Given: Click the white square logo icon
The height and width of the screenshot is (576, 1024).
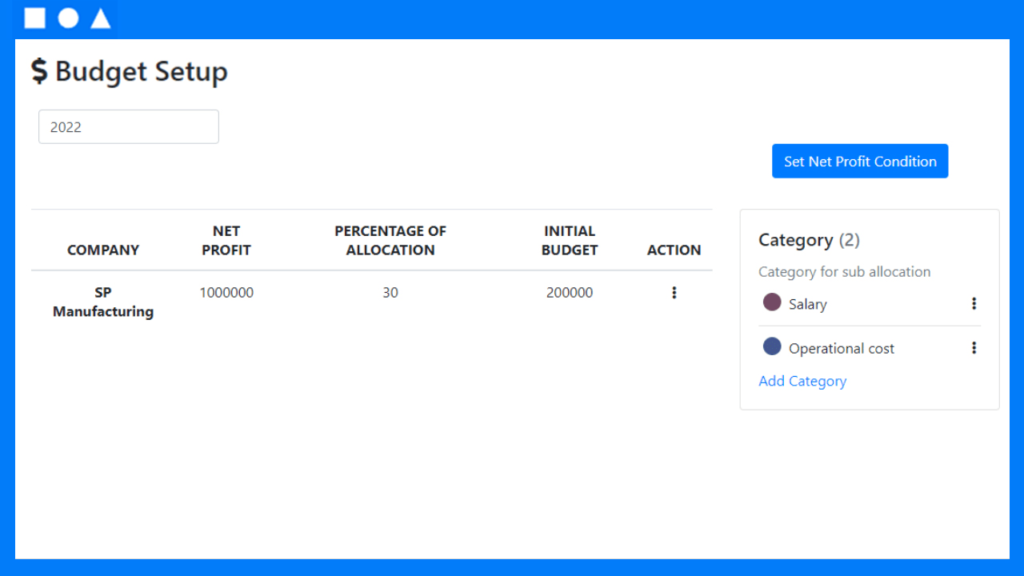Looking at the screenshot, I should (35, 18).
